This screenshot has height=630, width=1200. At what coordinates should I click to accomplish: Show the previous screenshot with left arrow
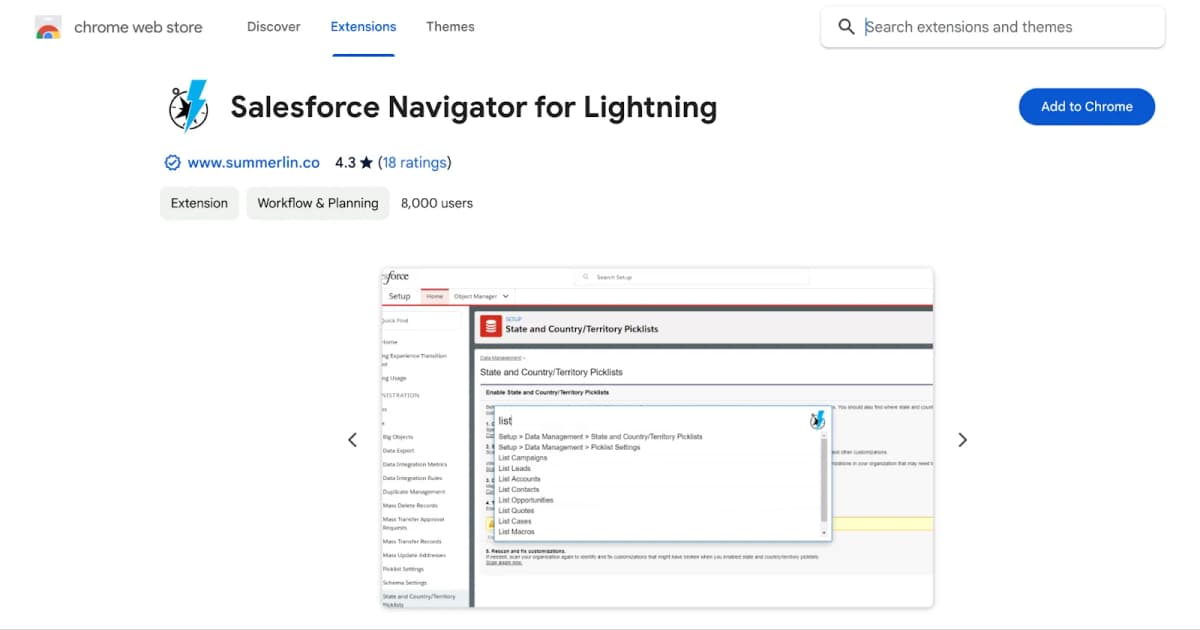pos(352,440)
